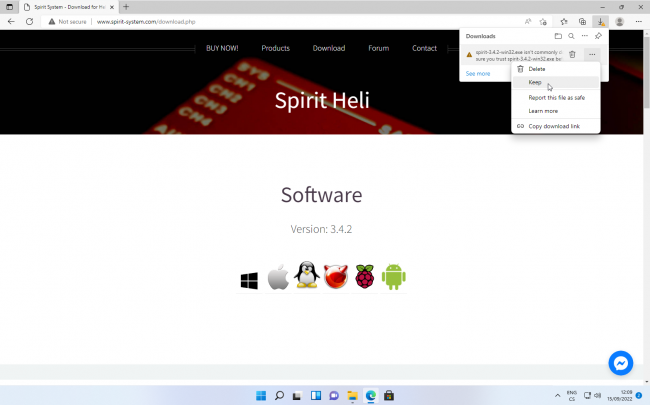650x405 pixels.
Task: Search downloads using magnifier icon
Action: pos(571,35)
